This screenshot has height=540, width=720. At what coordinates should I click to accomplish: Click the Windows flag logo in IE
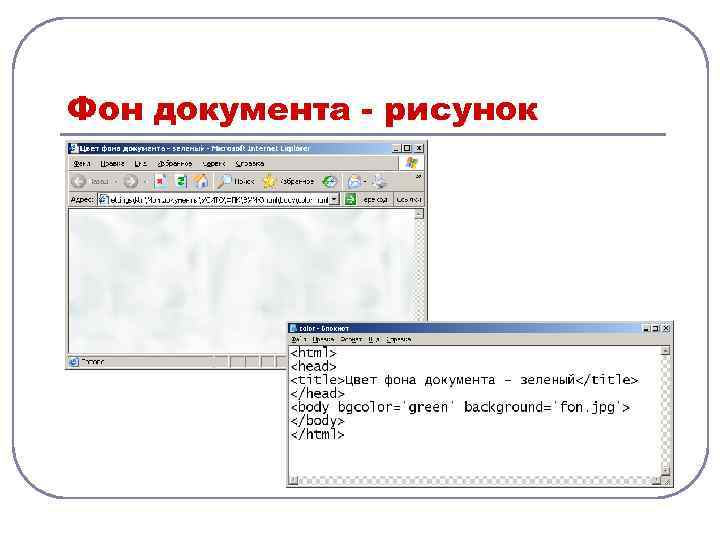pyautogui.click(x=411, y=163)
